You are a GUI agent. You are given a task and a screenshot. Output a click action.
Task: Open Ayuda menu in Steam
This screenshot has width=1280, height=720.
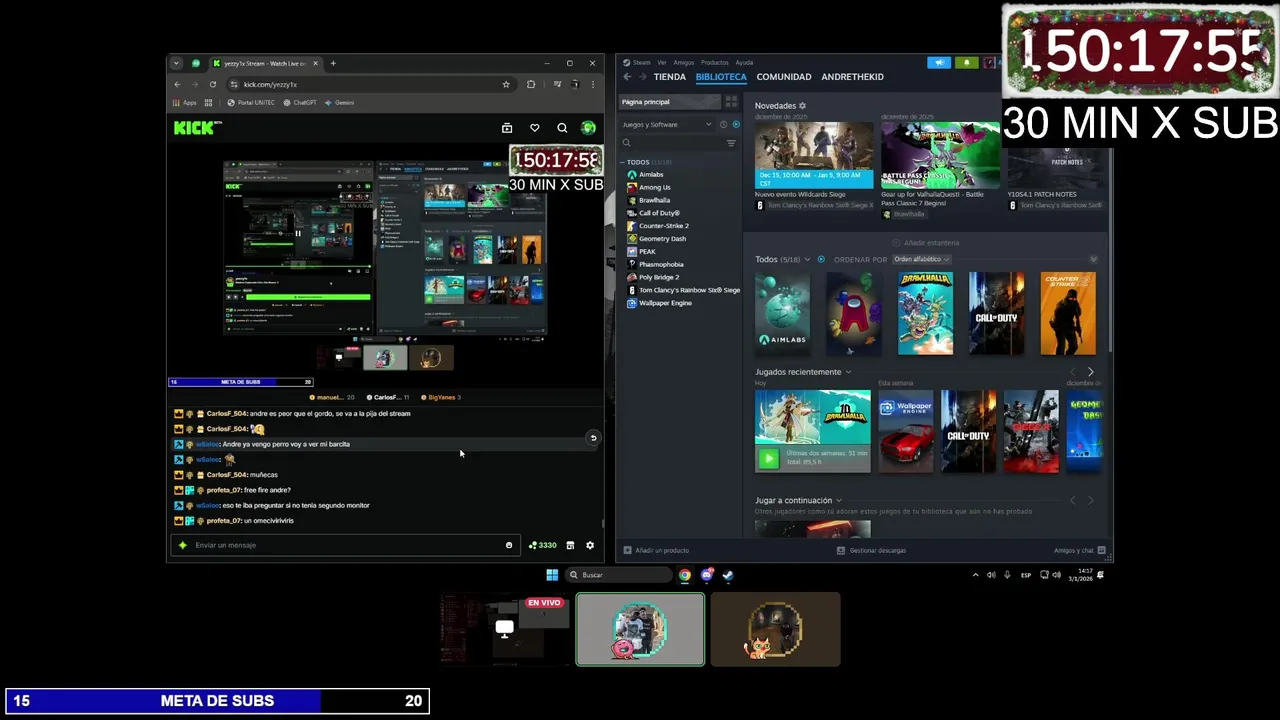coord(744,62)
